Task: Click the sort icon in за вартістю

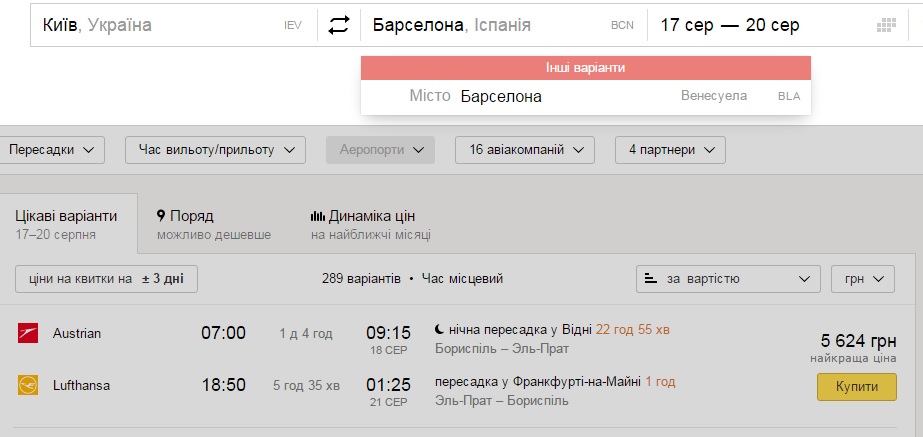Action: 651,279
